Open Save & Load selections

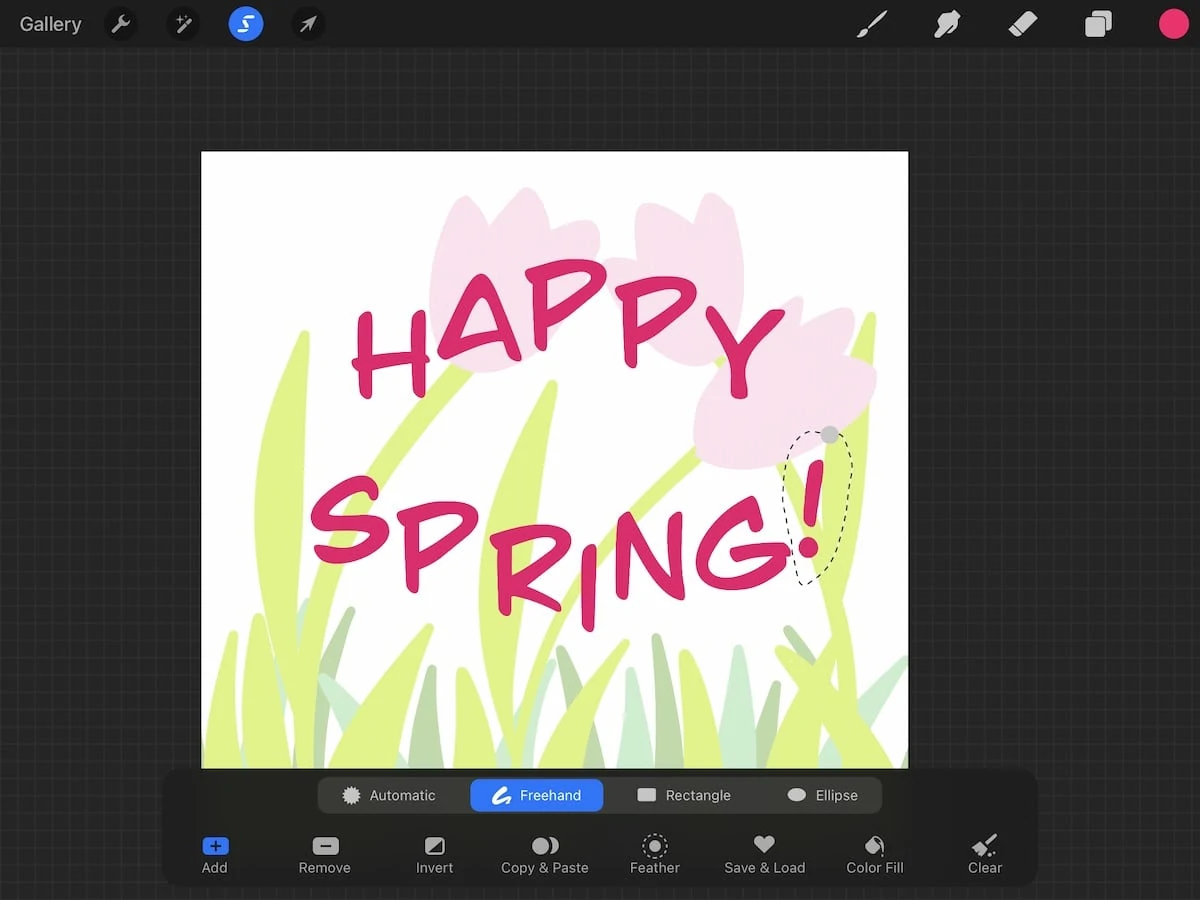765,856
